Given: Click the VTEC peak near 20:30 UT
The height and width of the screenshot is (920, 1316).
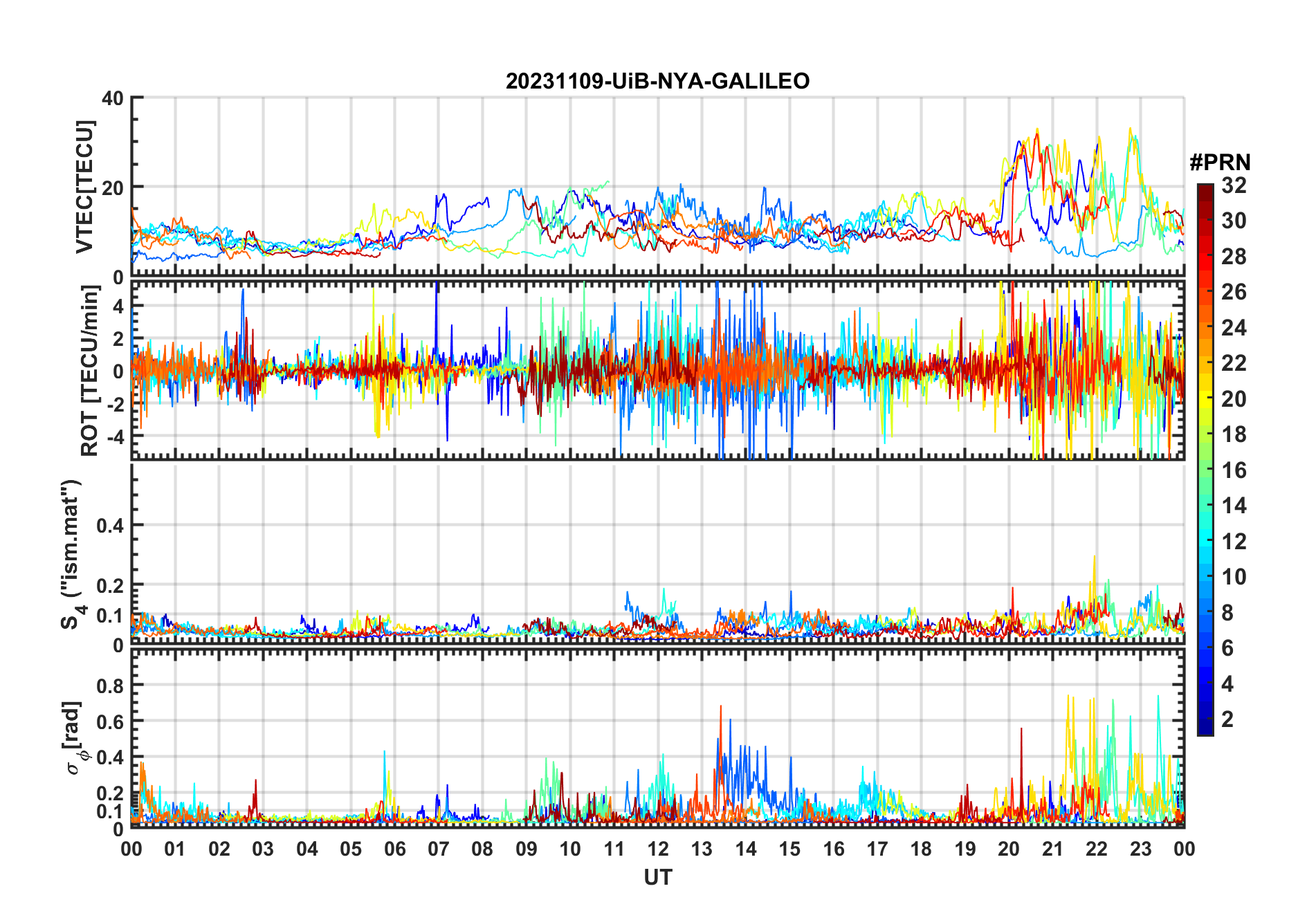Looking at the screenshot, I should [1036, 131].
